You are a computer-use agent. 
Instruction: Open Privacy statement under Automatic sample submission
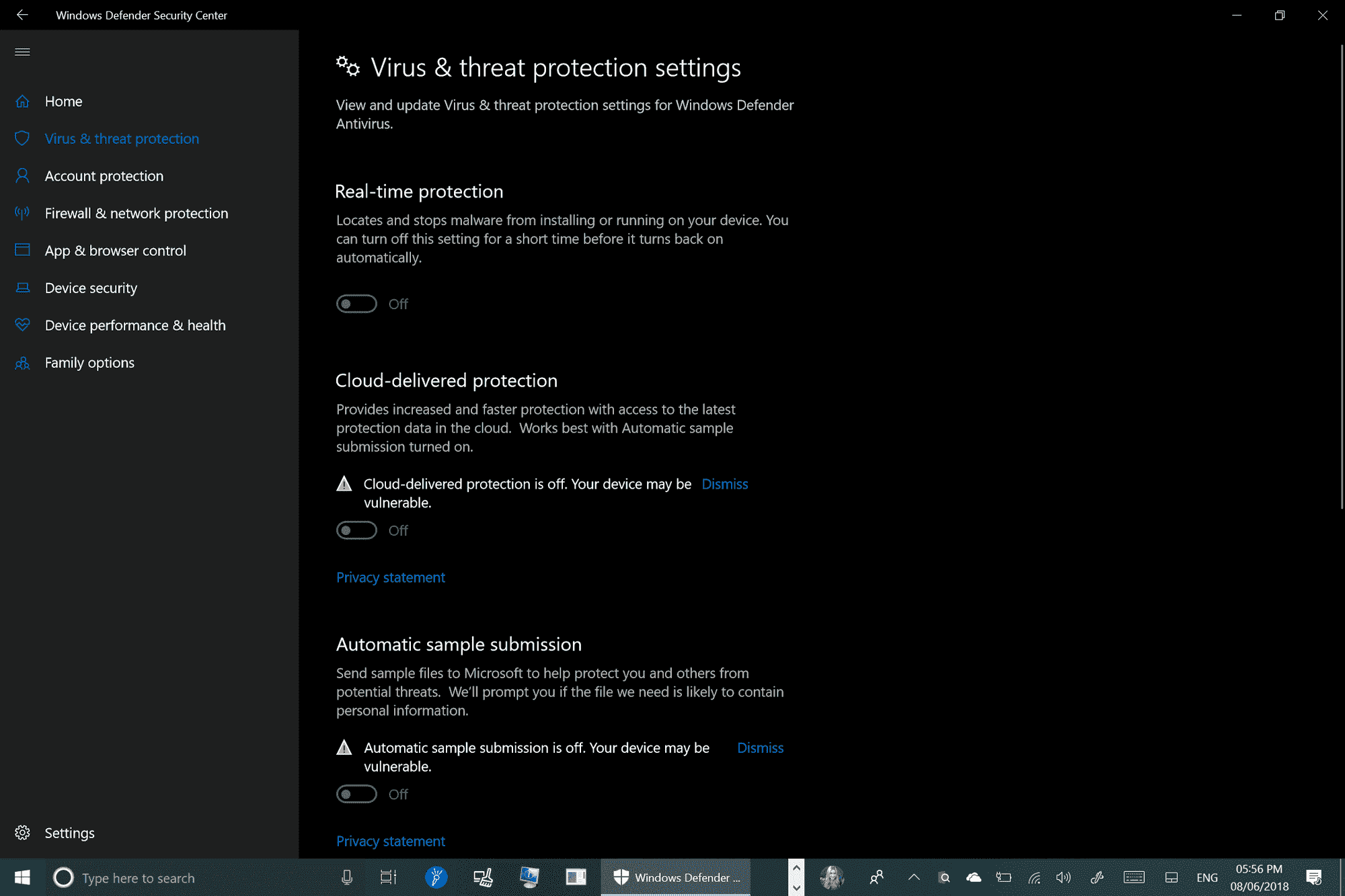coord(391,841)
